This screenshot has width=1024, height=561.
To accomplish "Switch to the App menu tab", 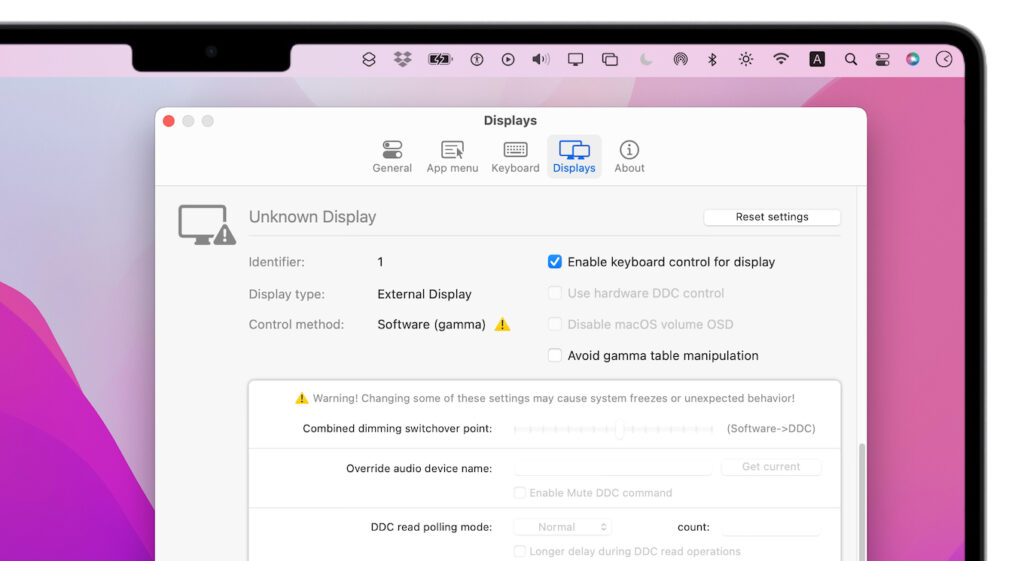I will click(452, 157).
